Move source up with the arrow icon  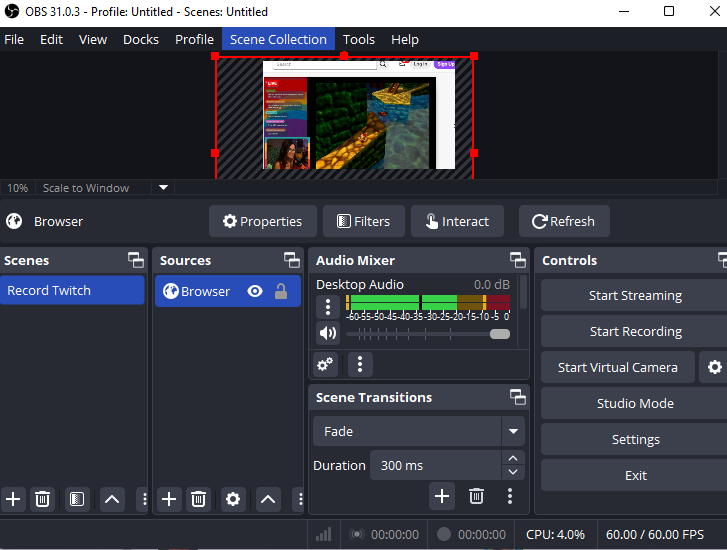(x=268, y=499)
